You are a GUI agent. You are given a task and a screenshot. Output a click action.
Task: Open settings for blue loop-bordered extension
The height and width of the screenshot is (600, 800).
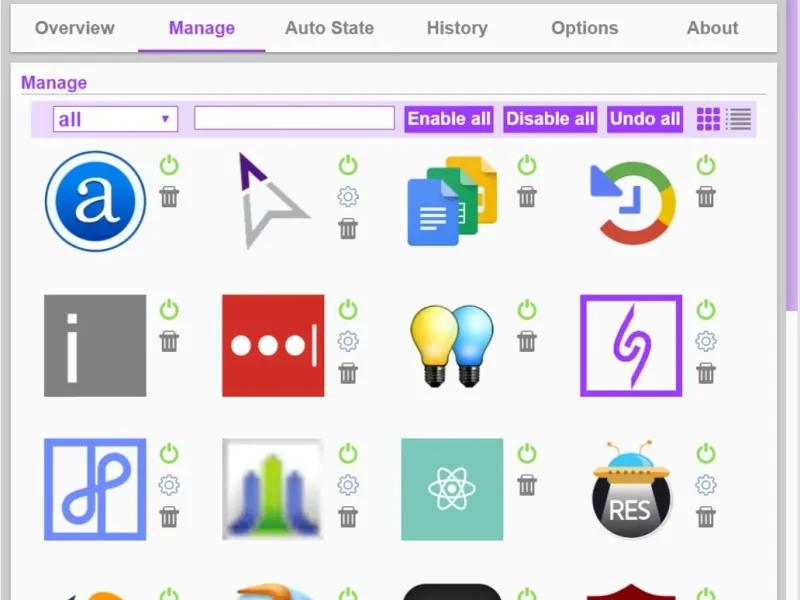coord(169,485)
